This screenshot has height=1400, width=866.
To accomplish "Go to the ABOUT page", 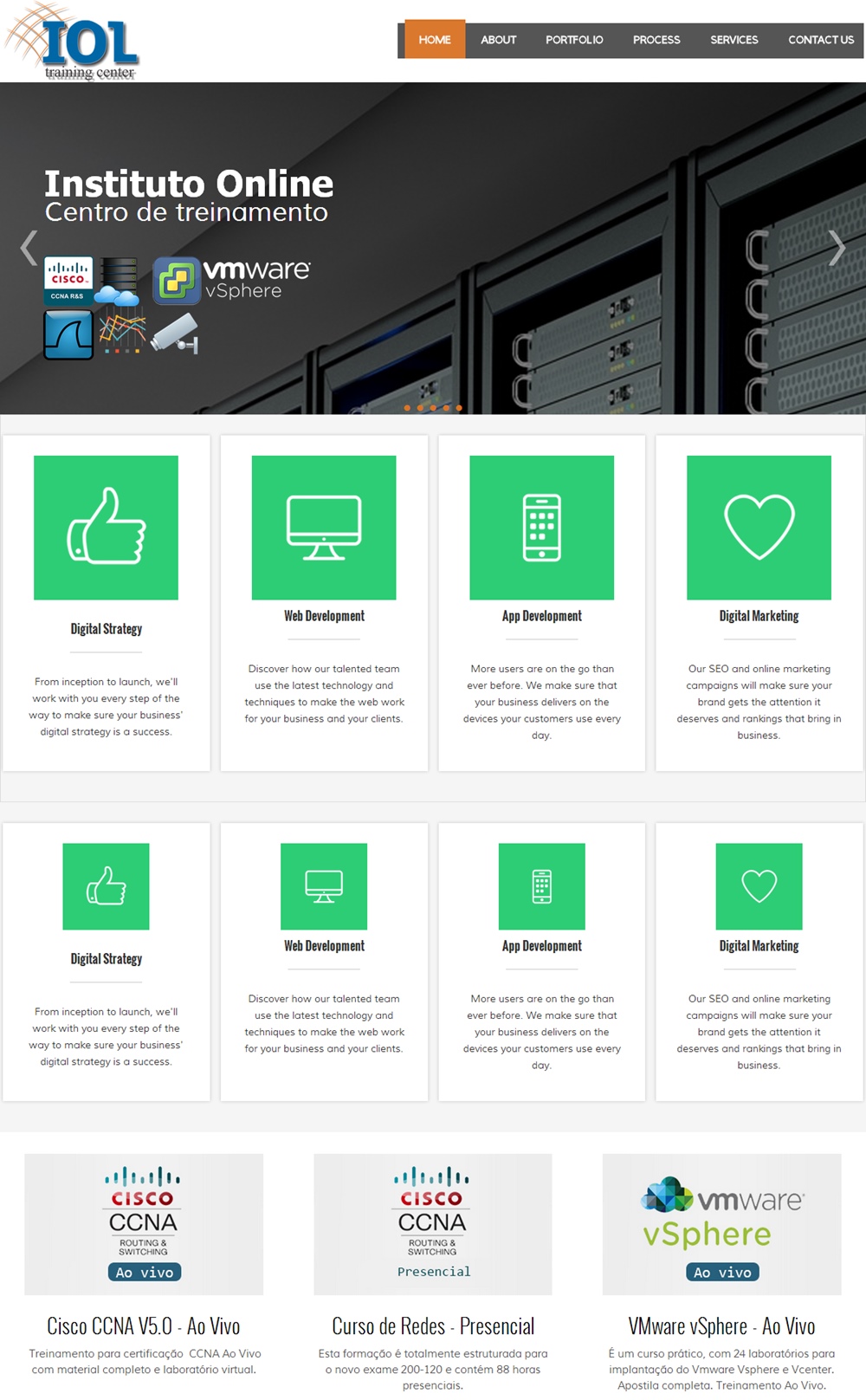I will click(499, 39).
